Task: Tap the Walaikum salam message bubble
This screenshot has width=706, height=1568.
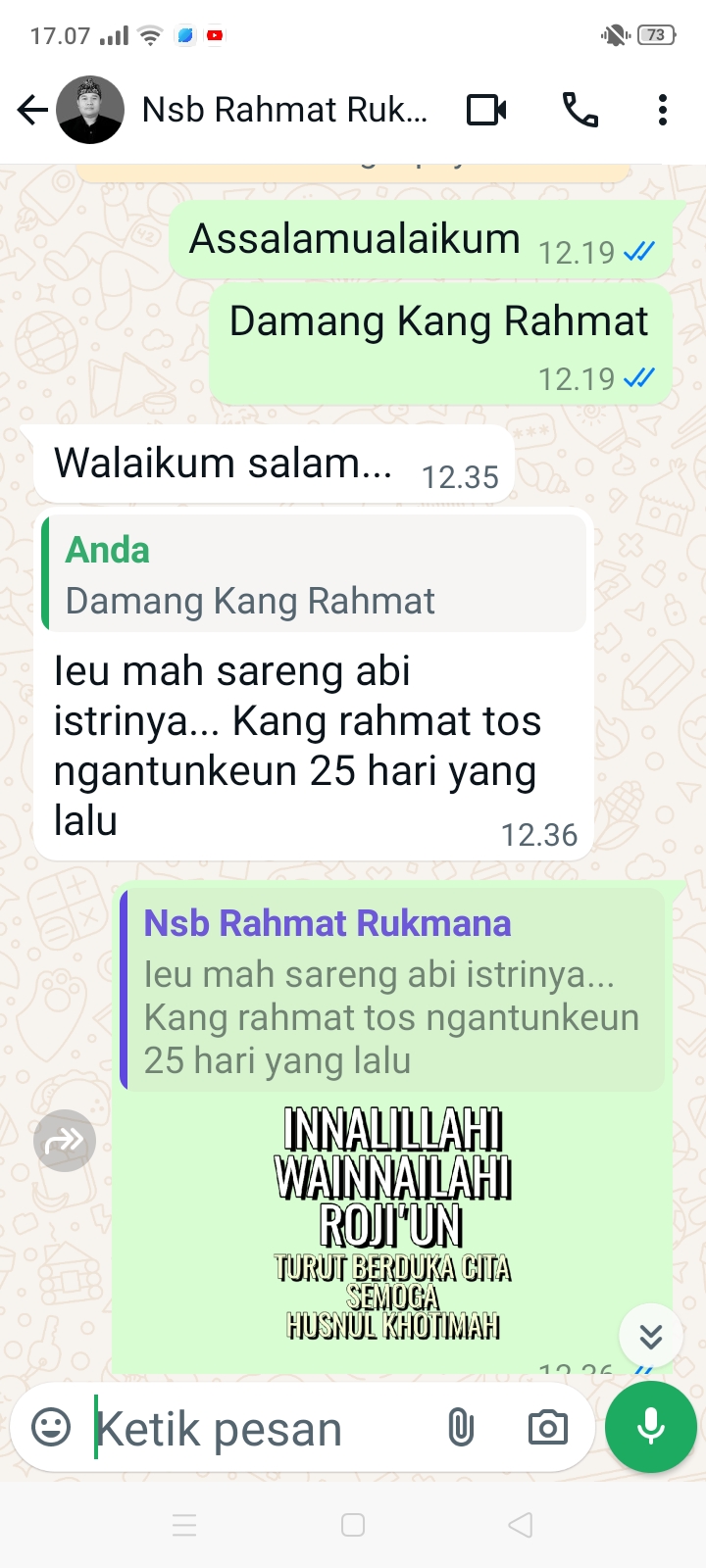Action: (x=274, y=465)
